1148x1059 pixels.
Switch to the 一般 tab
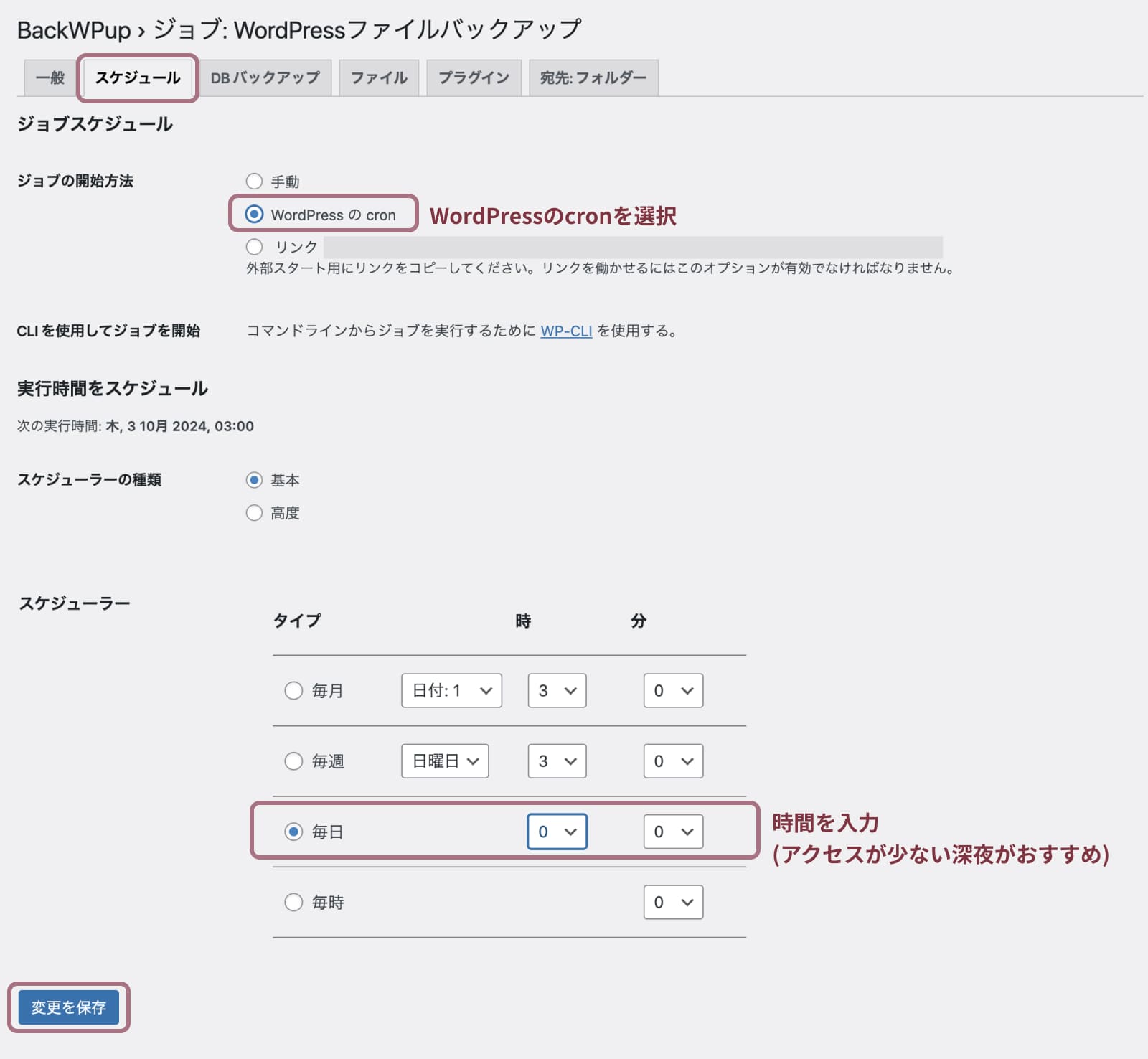[x=50, y=77]
